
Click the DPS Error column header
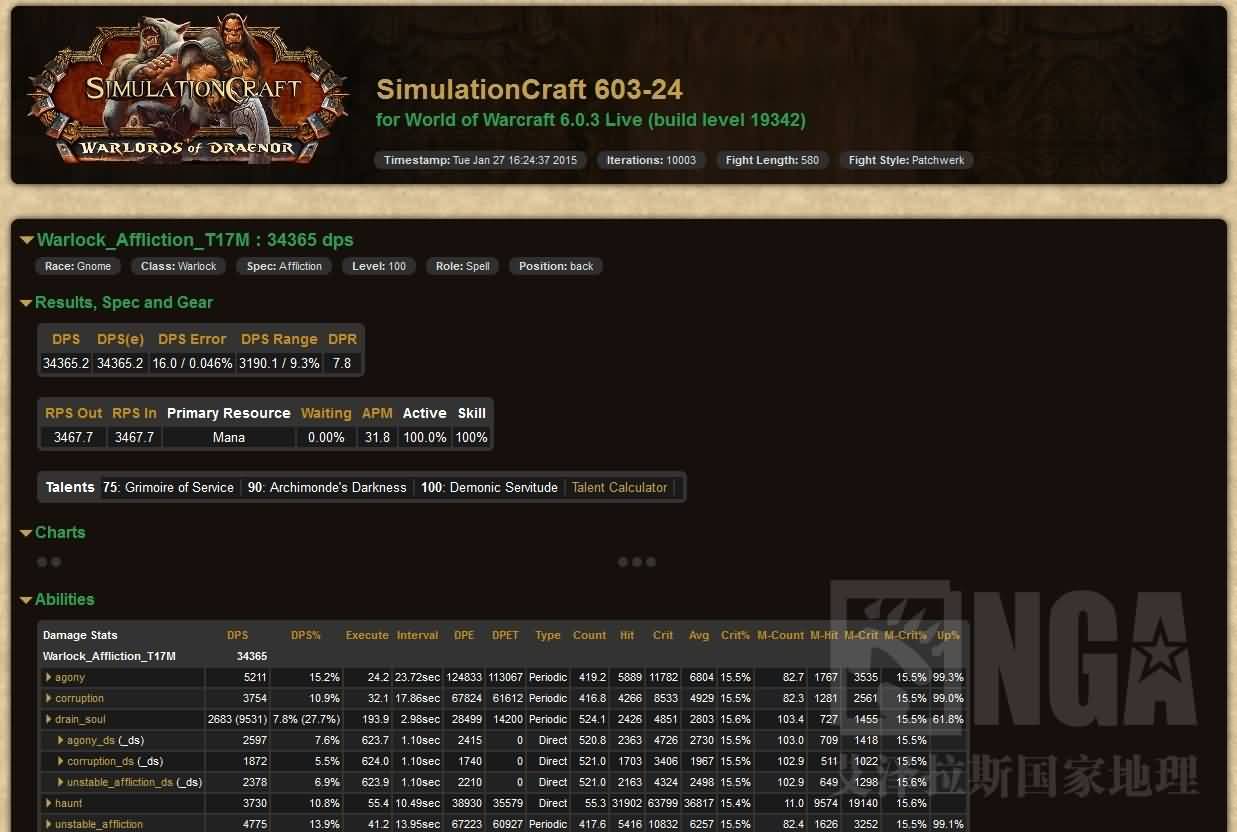(x=192, y=339)
